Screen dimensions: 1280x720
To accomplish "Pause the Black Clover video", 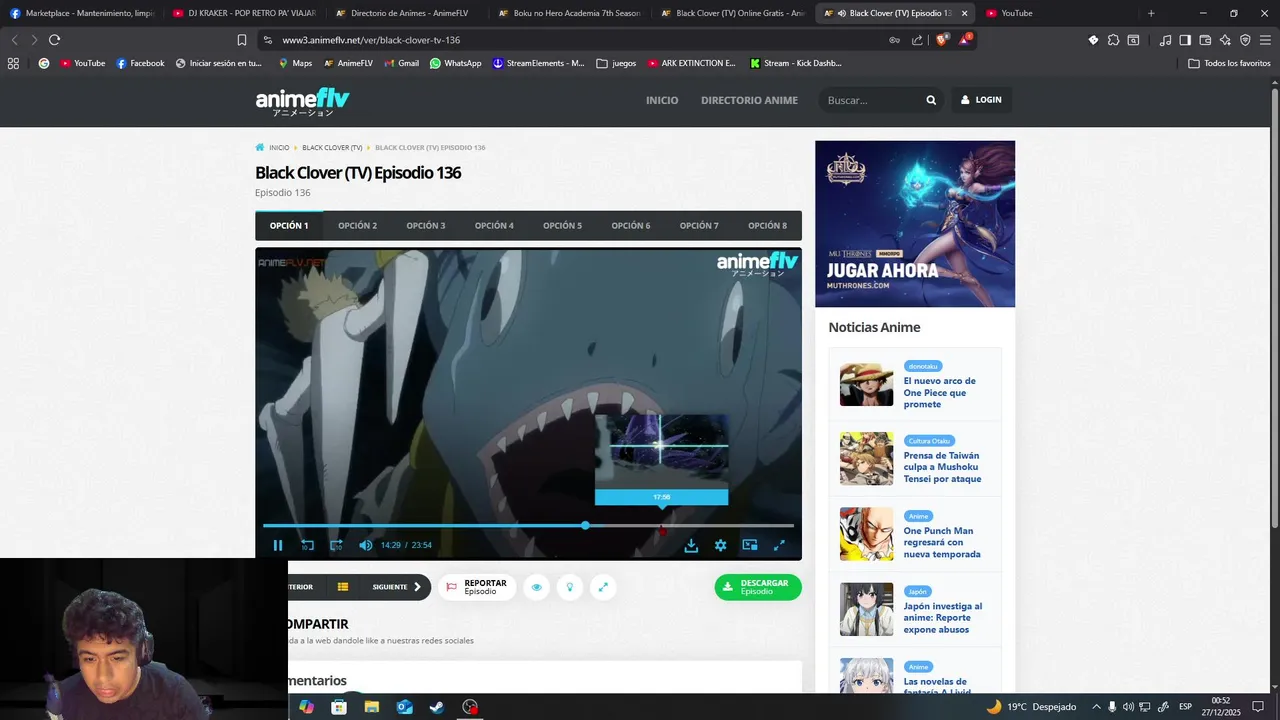I will (x=278, y=545).
